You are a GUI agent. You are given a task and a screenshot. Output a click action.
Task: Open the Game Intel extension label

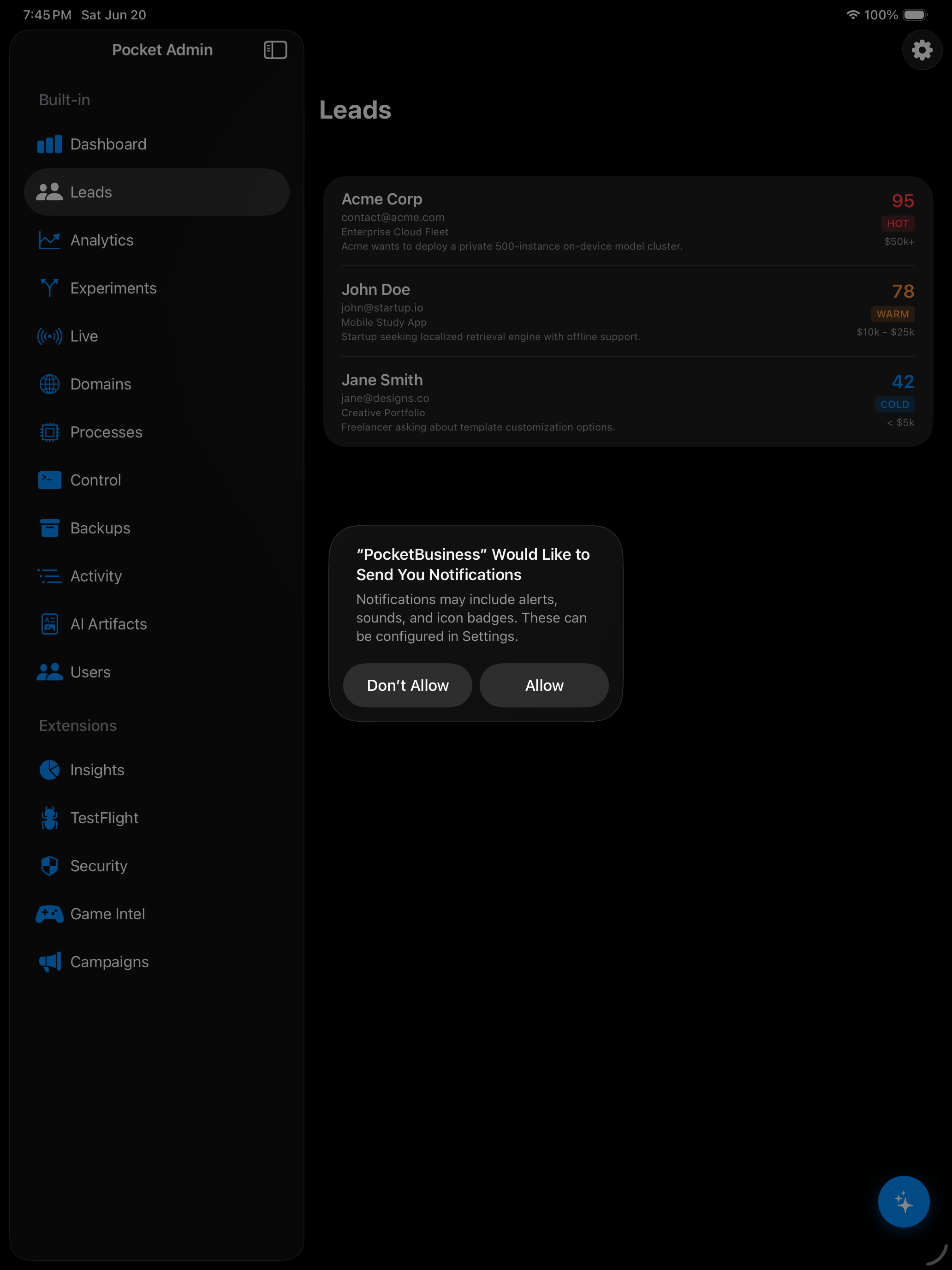(x=107, y=914)
